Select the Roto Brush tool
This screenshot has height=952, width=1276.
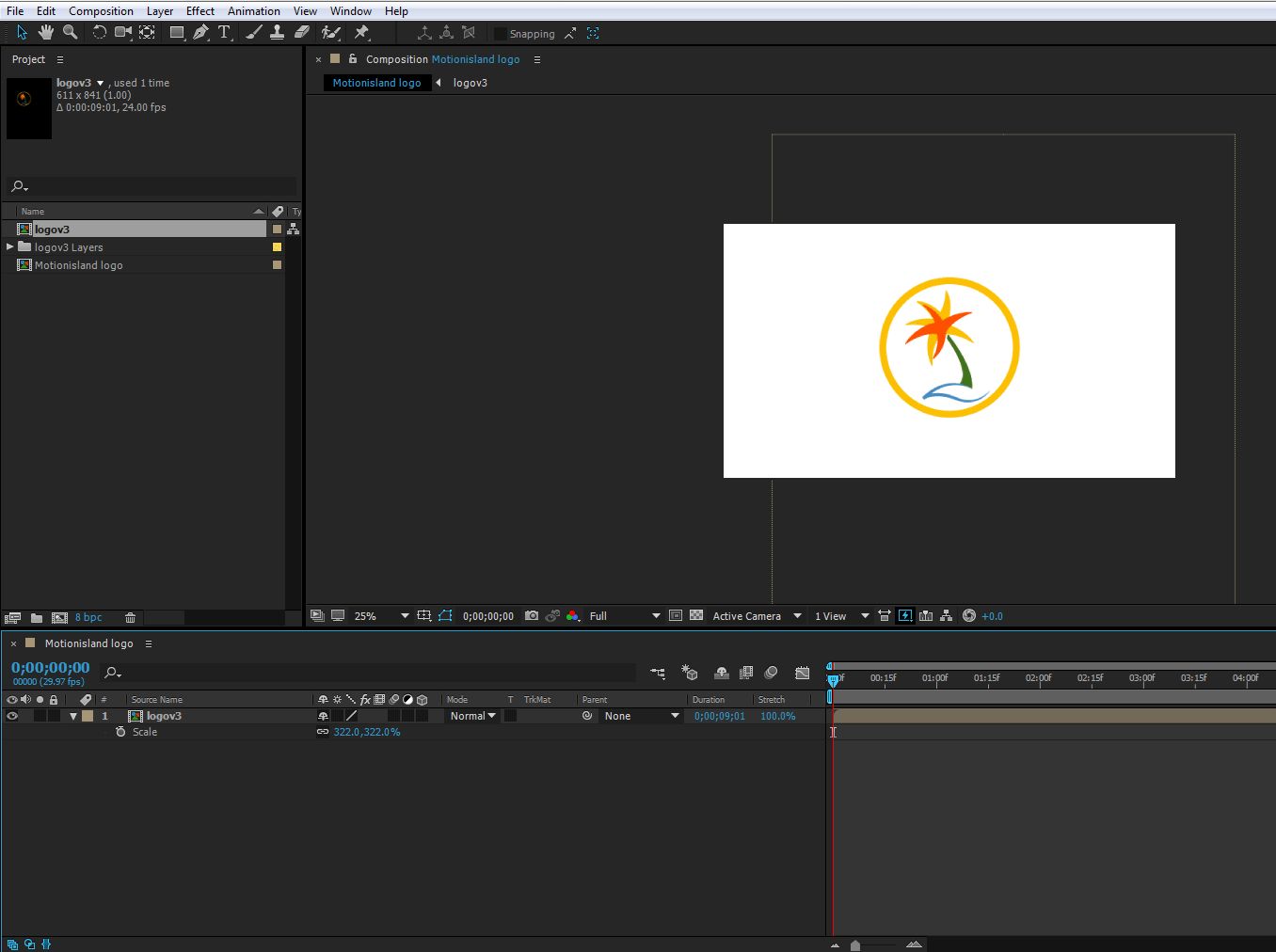tap(331, 33)
